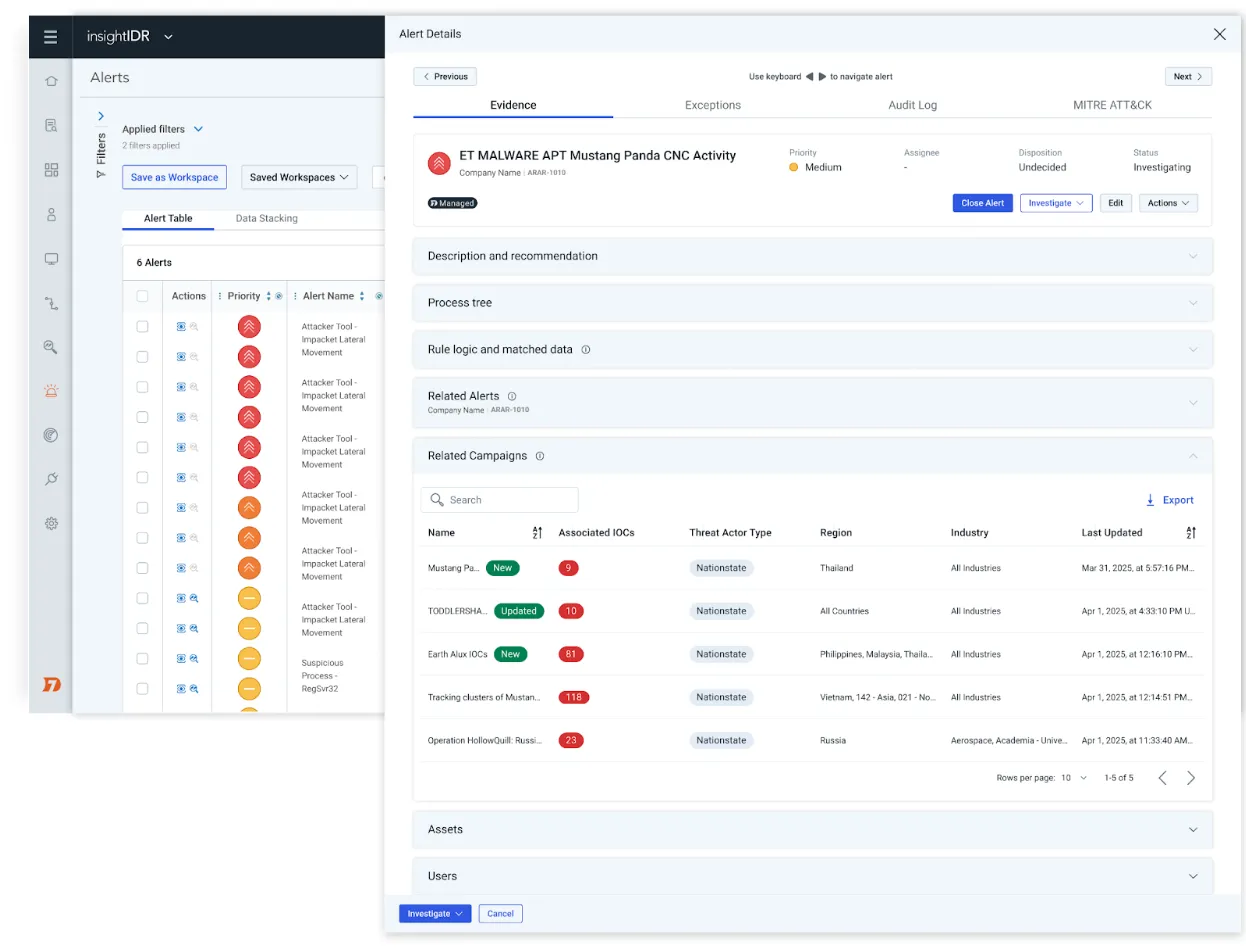Open the Settings gear icon in sidebar
1246x948 pixels.
(51, 523)
